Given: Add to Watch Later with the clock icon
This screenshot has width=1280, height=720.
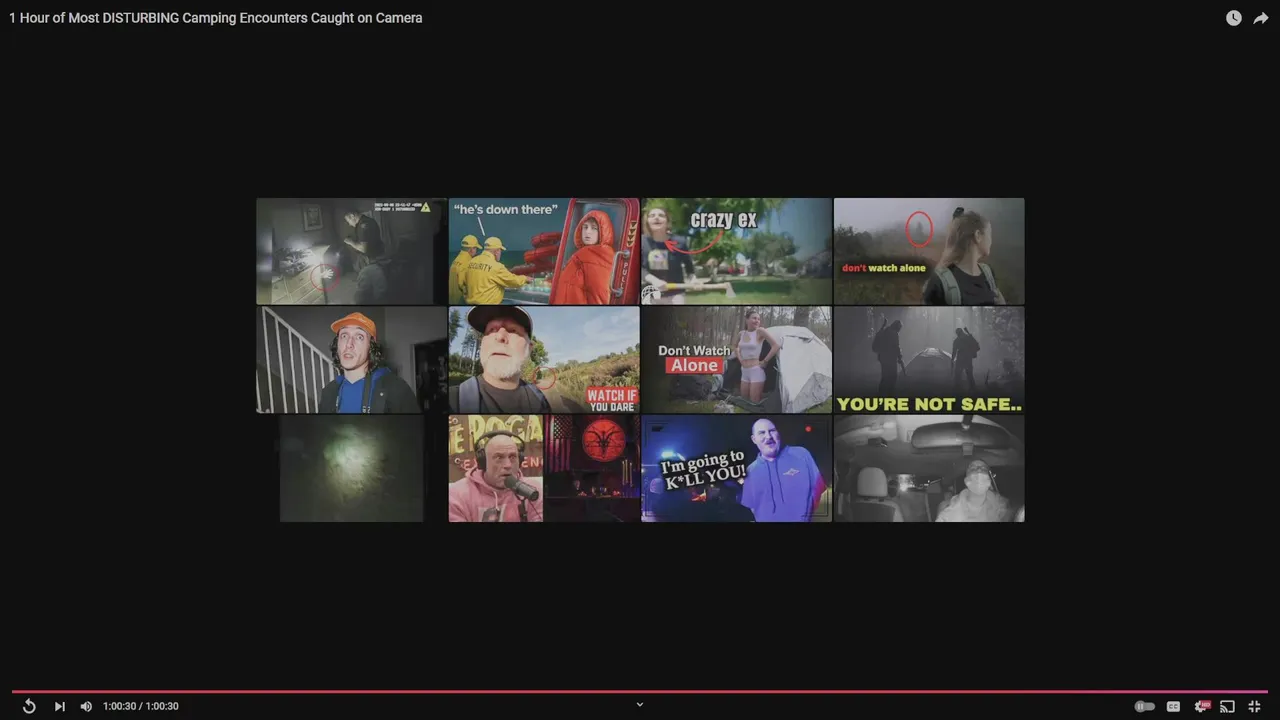Looking at the screenshot, I should click(1234, 18).
